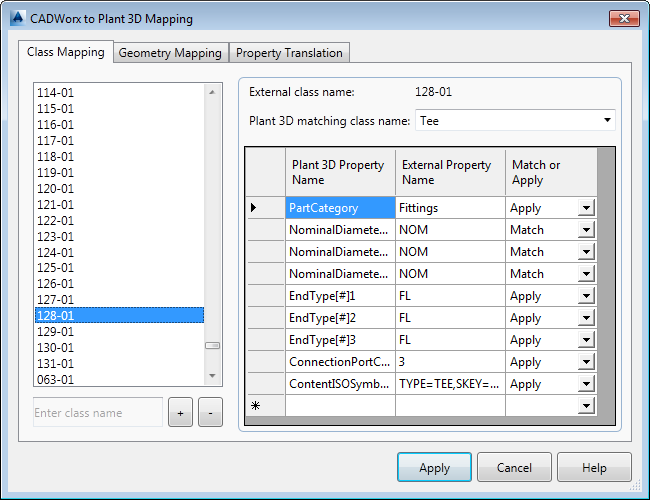Screen dimensions: 650x500
Task: Click the ConnectionPortC... property cell
Action: (340, 362)
